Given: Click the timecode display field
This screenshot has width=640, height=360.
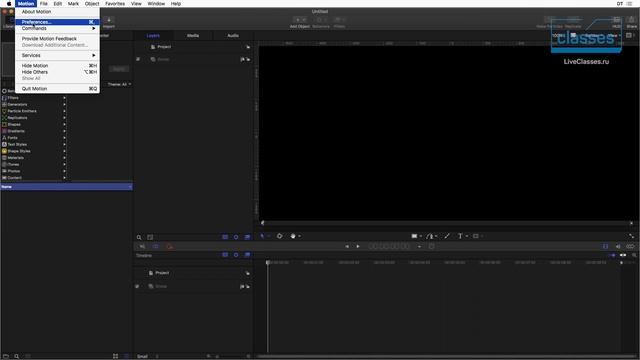Looking at the screenshot, I should pyautogui.click(x=389, y=247).
